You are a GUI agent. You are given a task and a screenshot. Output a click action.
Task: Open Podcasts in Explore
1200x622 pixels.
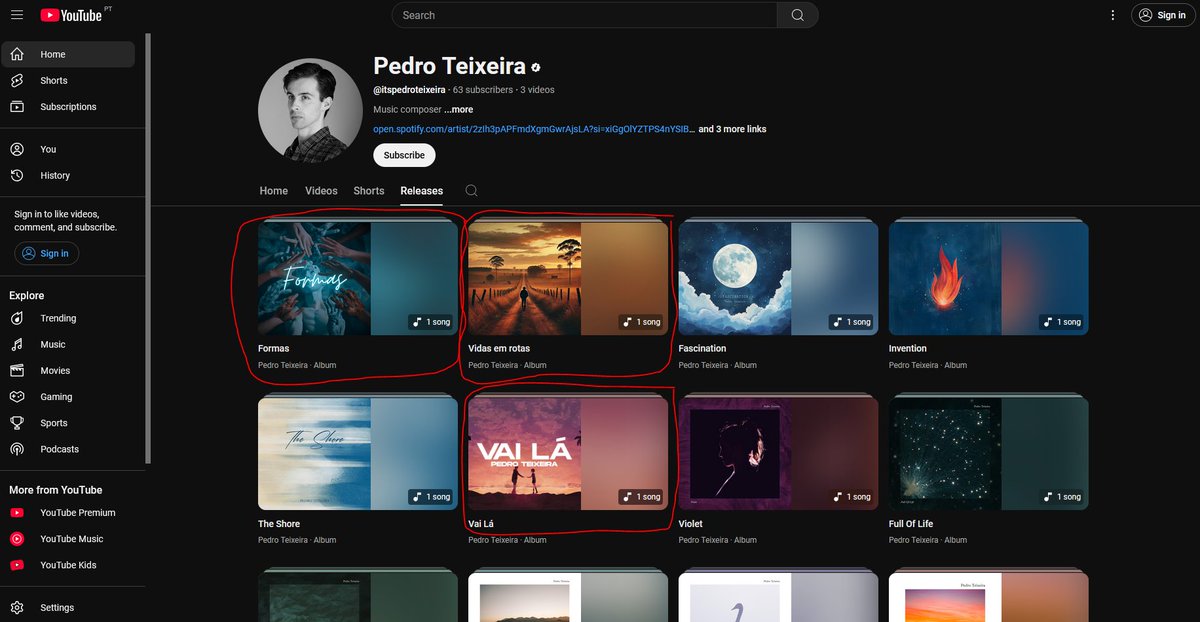pyautogui.click(x=69, y=449)
